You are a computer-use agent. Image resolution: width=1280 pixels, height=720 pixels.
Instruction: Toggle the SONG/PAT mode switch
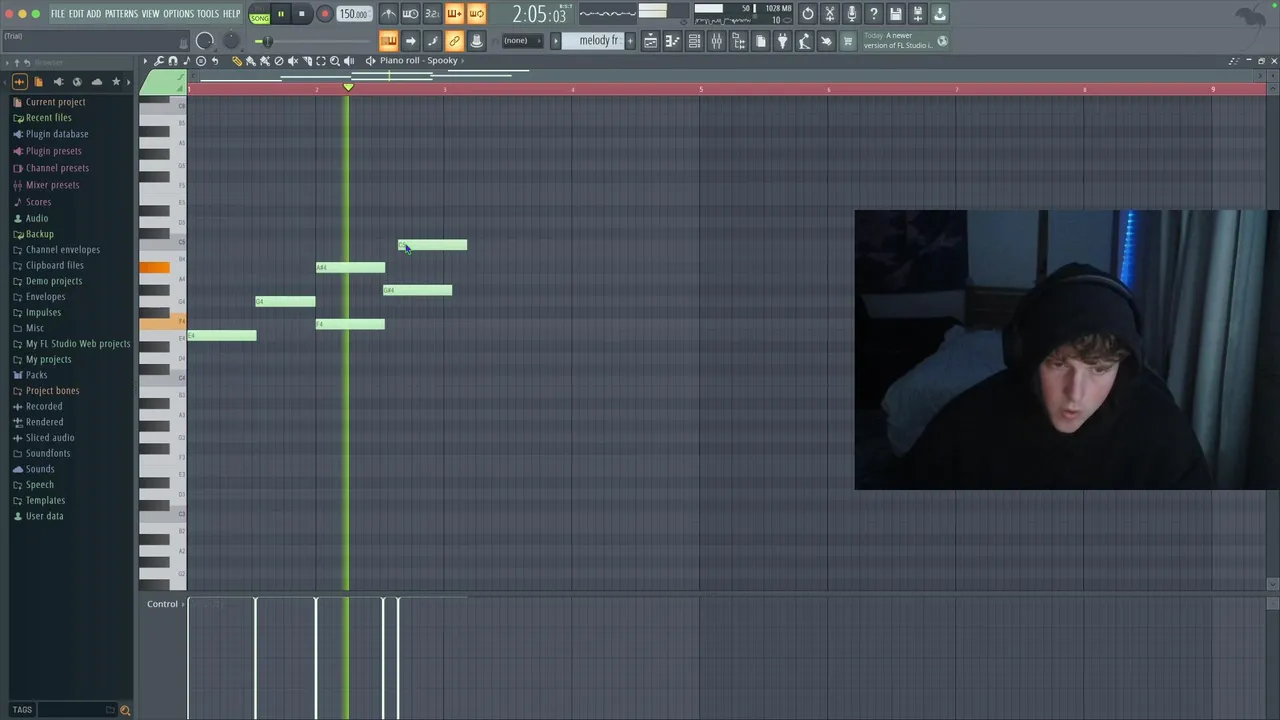(x=260, y=14)
